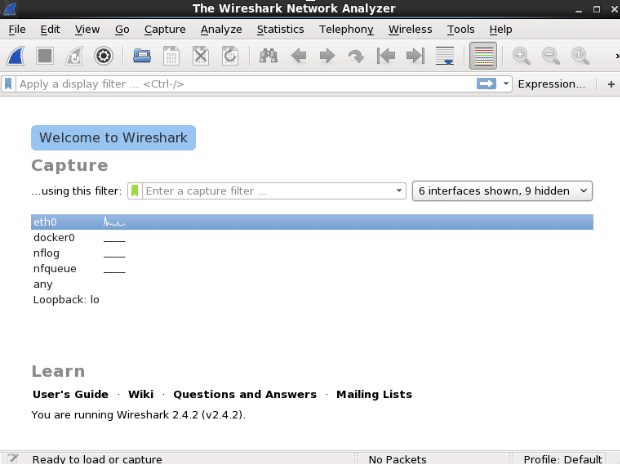Reset zoom to normal size icon
This screenshot has height=464, width=620.
tap(580, 56)
